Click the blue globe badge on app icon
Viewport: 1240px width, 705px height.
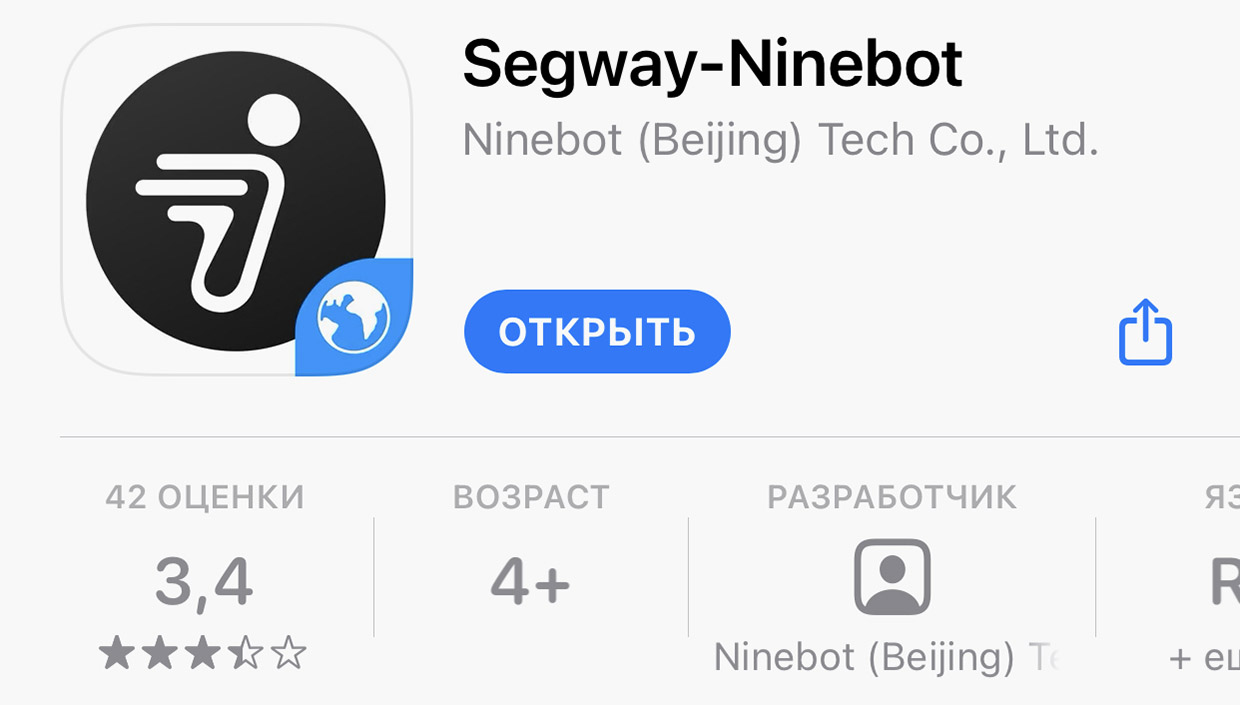coord(354,320)
